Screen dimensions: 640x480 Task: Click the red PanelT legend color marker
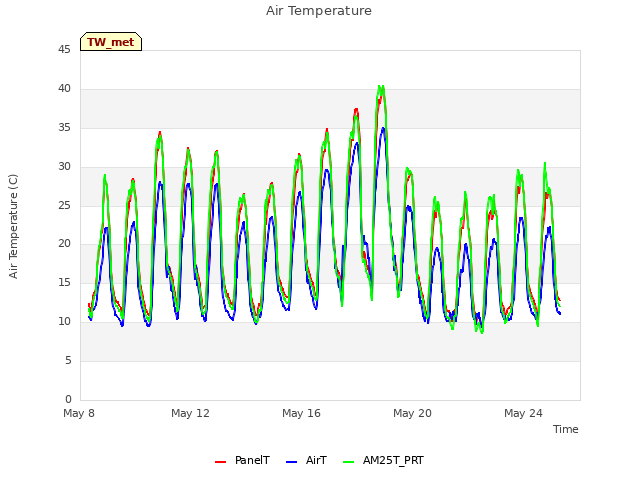[x=220, y=462]
